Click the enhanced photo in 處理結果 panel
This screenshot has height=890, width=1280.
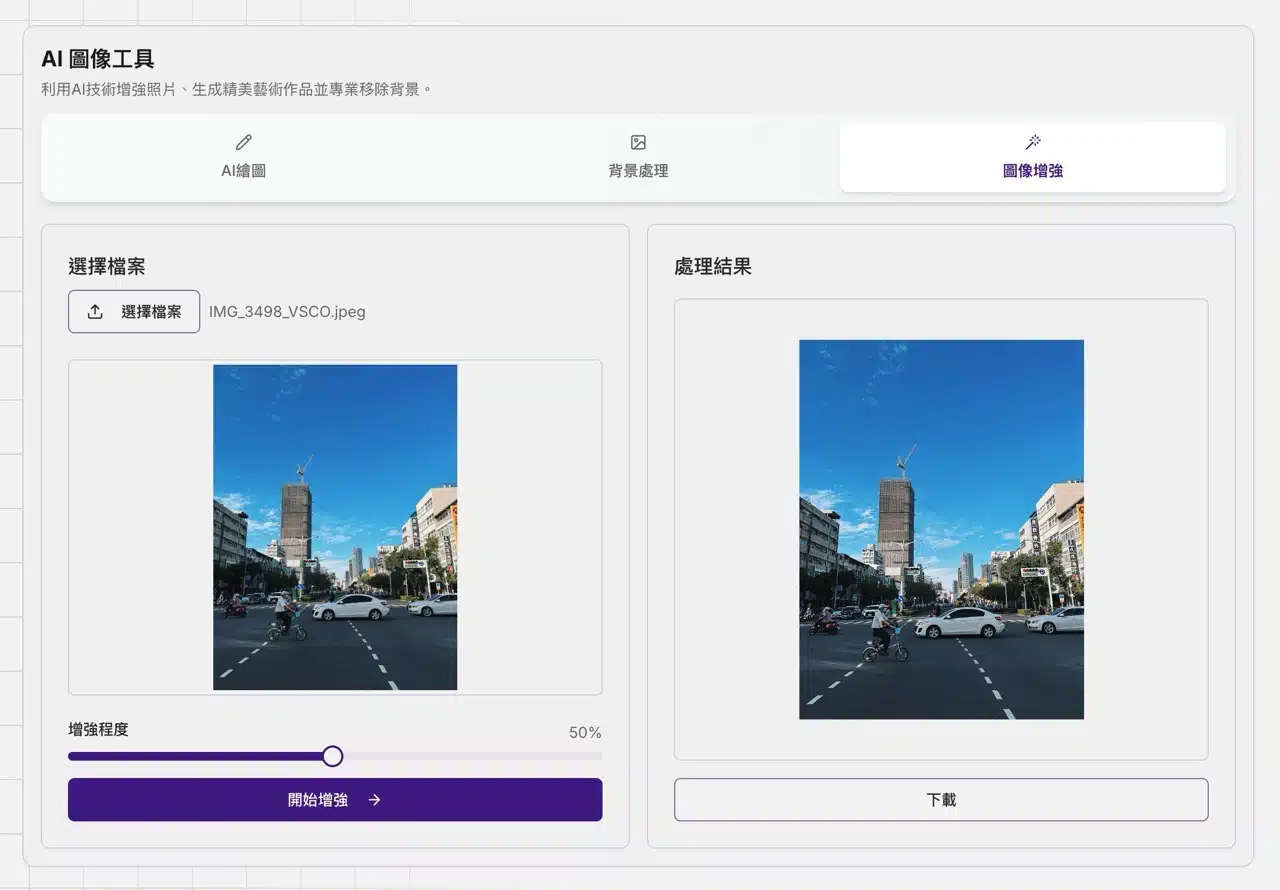click(941, 529)
